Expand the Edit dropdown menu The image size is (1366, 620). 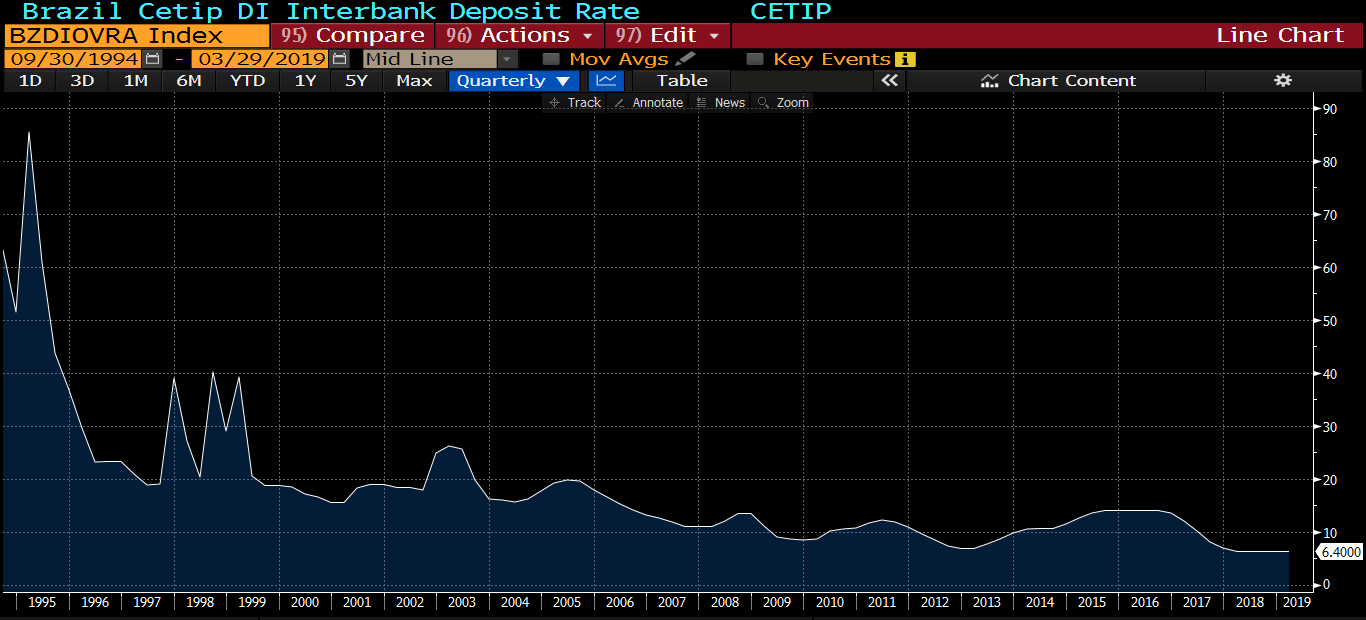(667, 35)
